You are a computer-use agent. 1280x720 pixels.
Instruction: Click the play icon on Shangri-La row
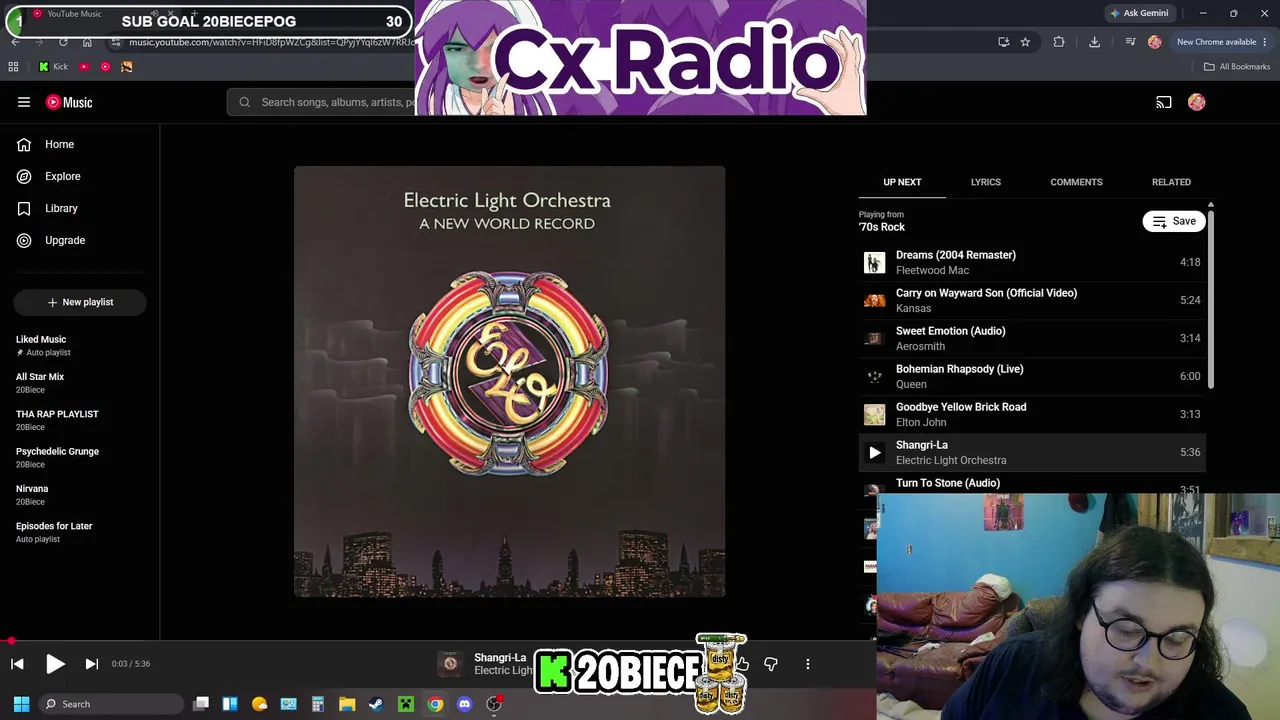(875, 452)
